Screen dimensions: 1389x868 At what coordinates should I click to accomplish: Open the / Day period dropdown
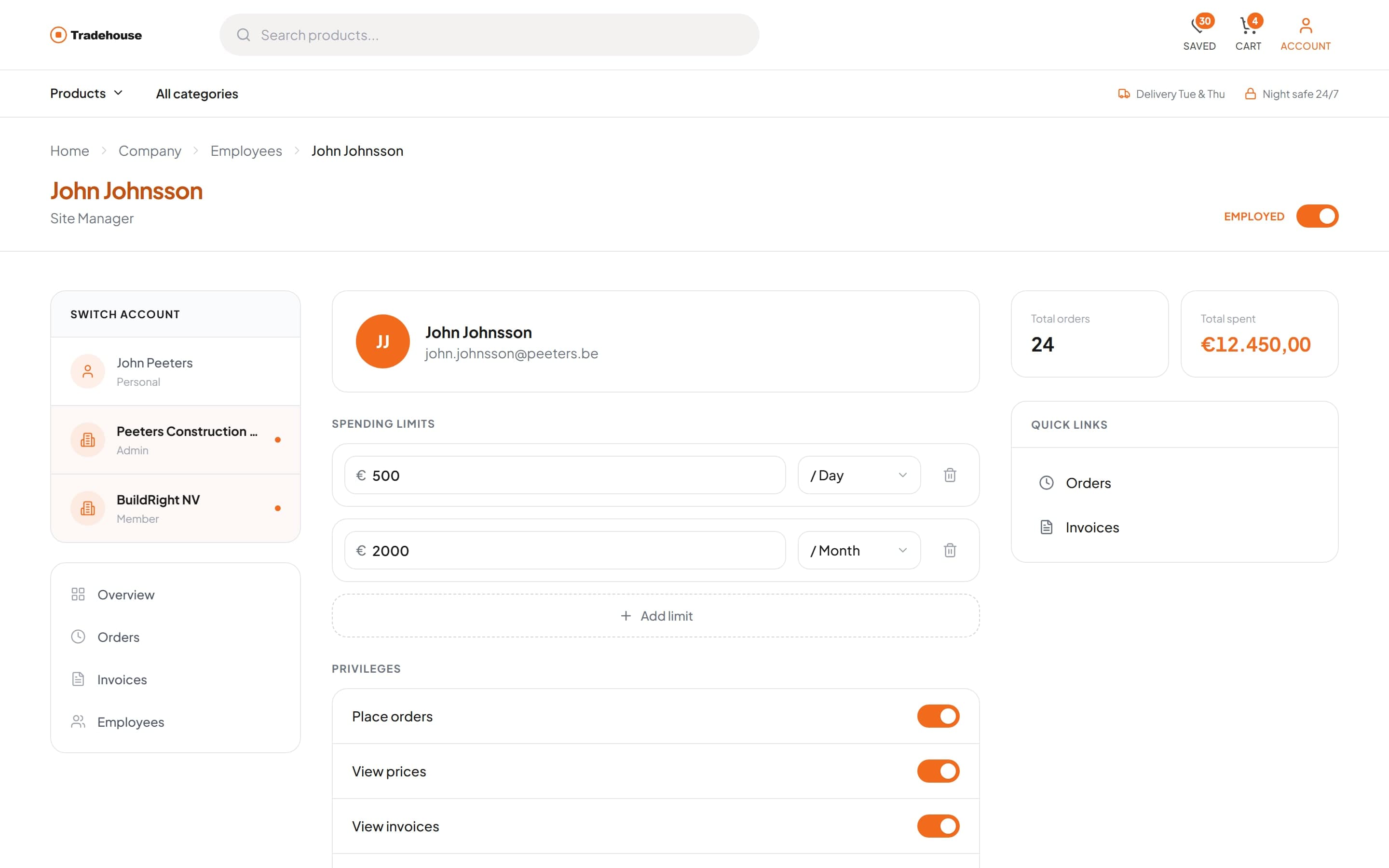pyautogui.click(x=858, y=475)
